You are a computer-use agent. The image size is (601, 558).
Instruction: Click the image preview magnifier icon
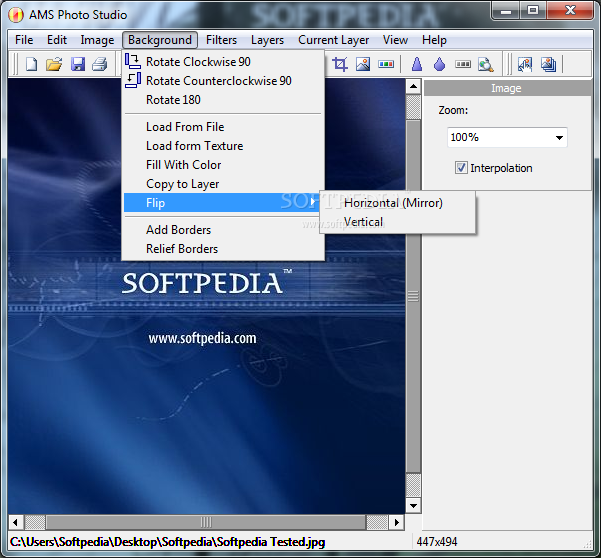tap(486, 64)
